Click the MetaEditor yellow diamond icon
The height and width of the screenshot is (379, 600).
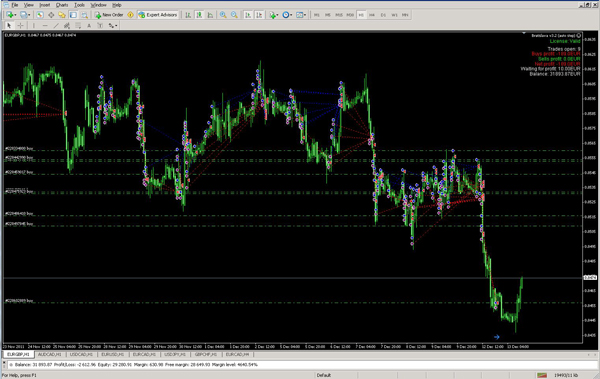click(130, 15)
